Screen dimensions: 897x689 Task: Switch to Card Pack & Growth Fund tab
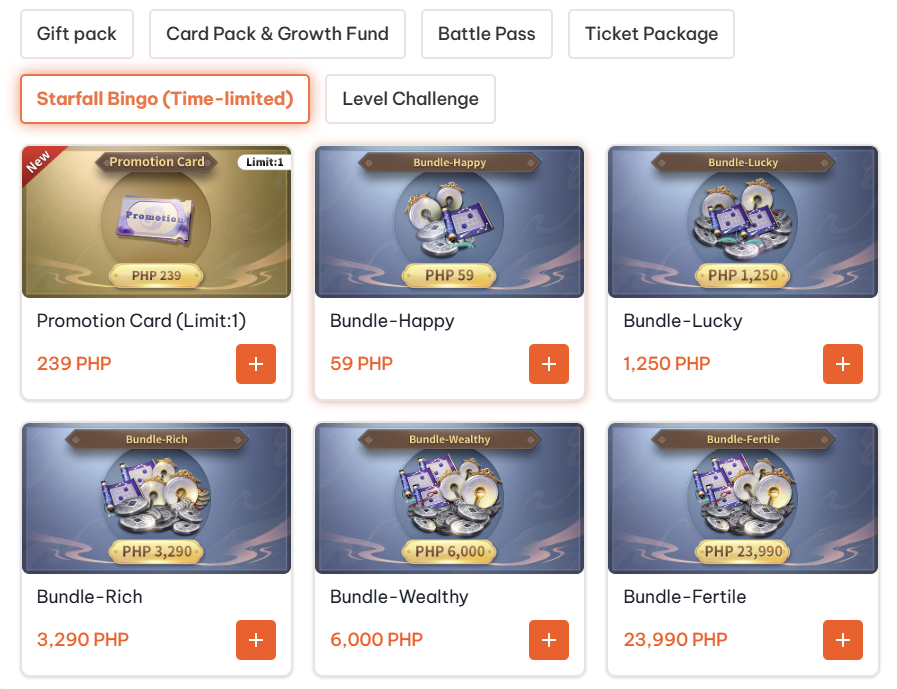pyautogui.click(x=277, y=34)
